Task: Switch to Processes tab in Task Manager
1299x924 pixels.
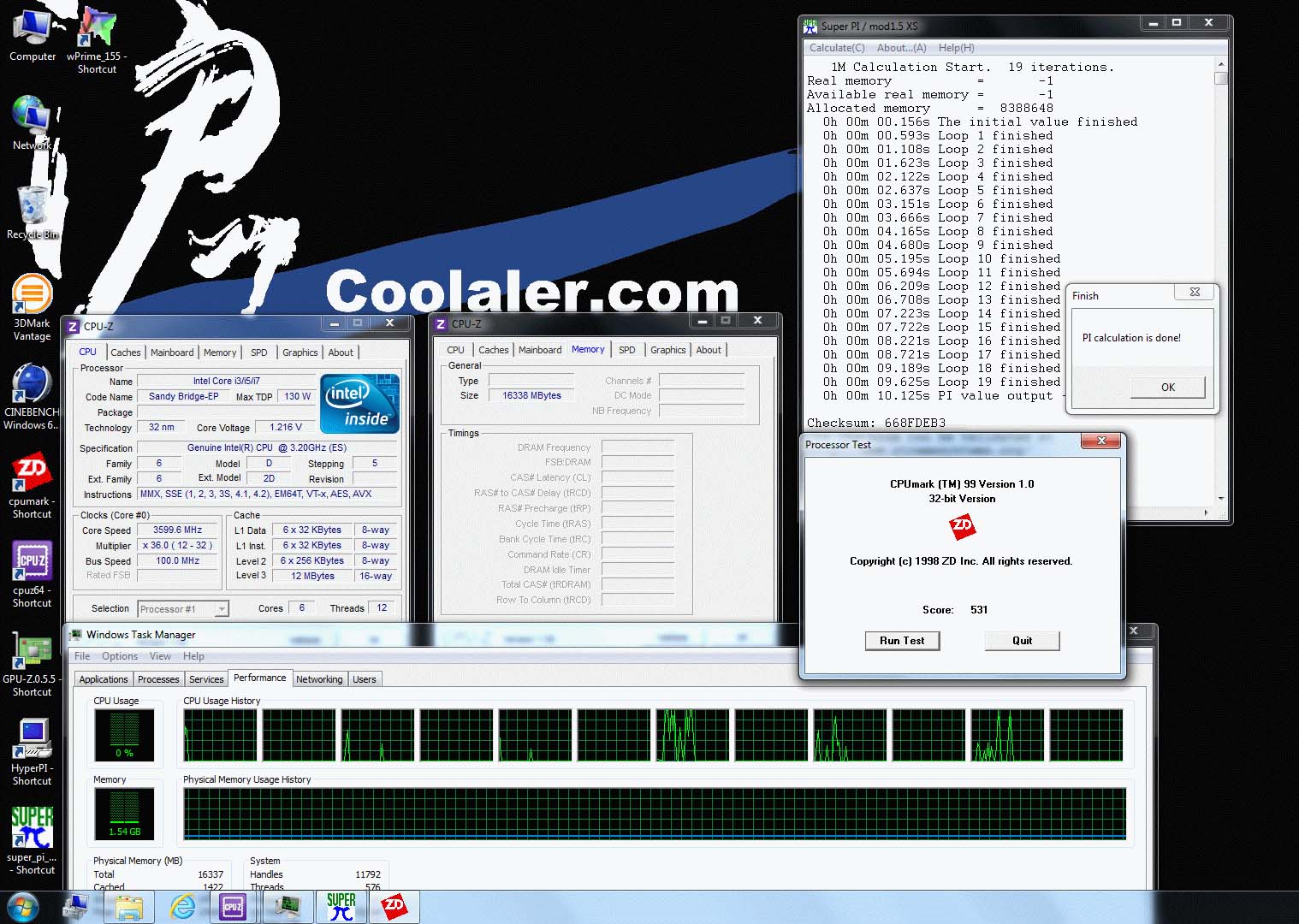Action: (x=158, y=679)
